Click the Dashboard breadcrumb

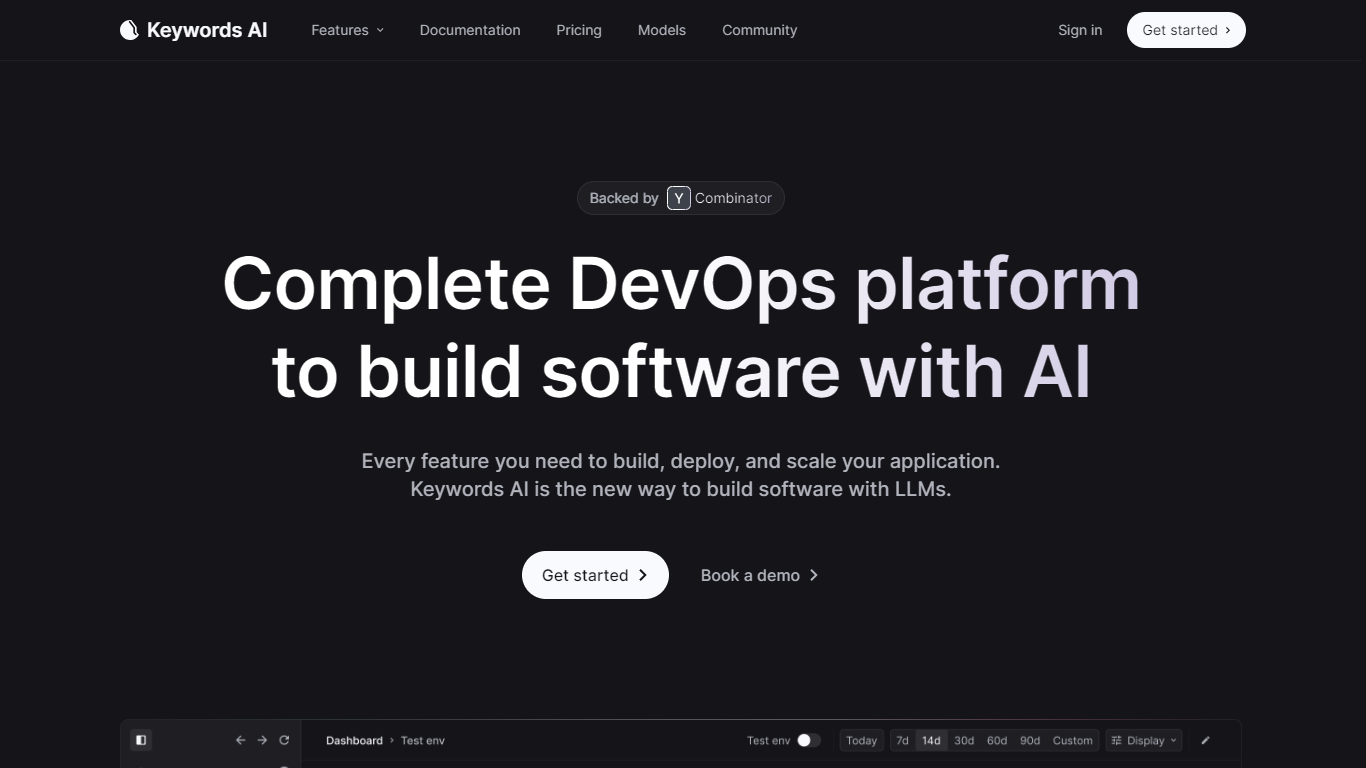point(354,741)
